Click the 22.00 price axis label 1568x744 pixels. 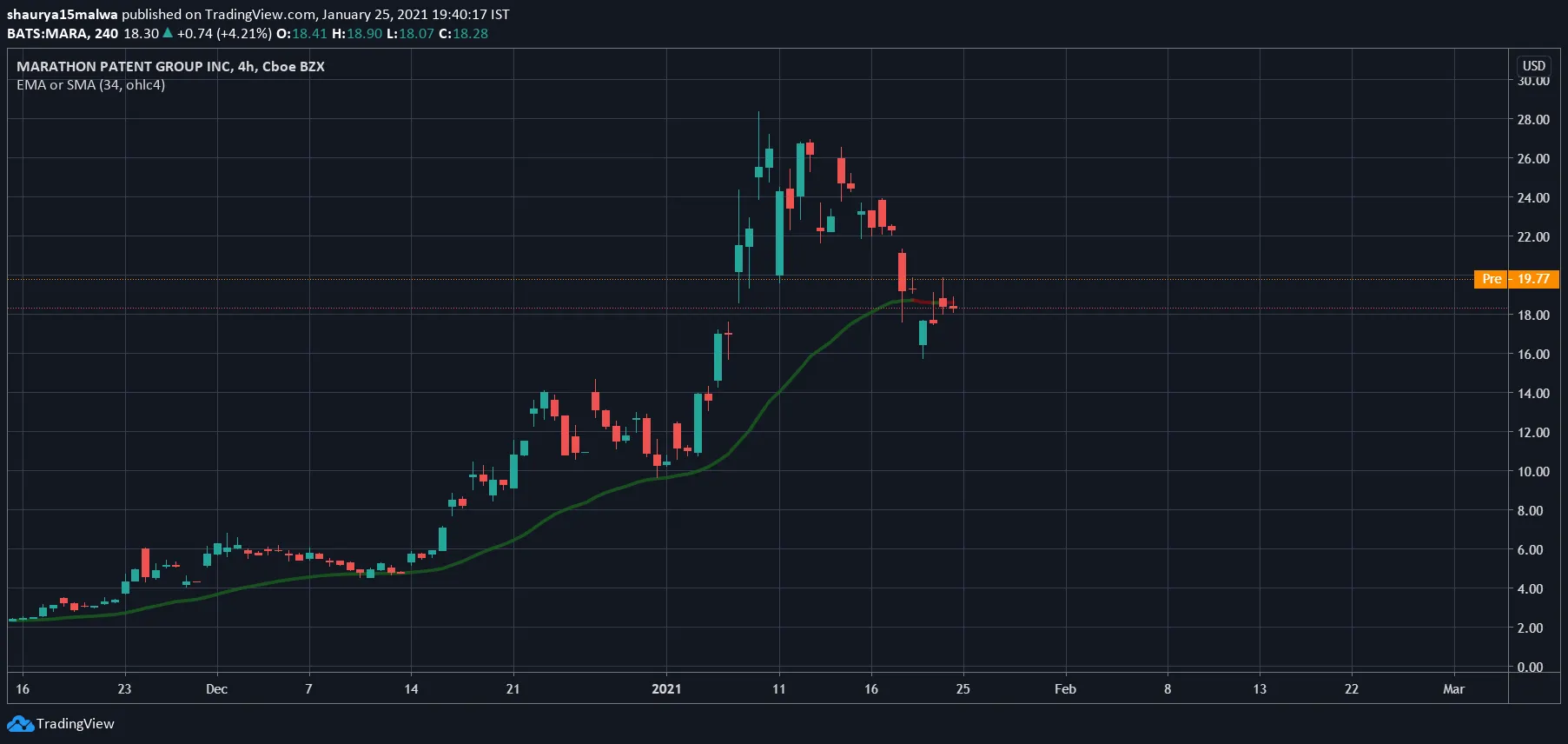tap(1533, 237)
